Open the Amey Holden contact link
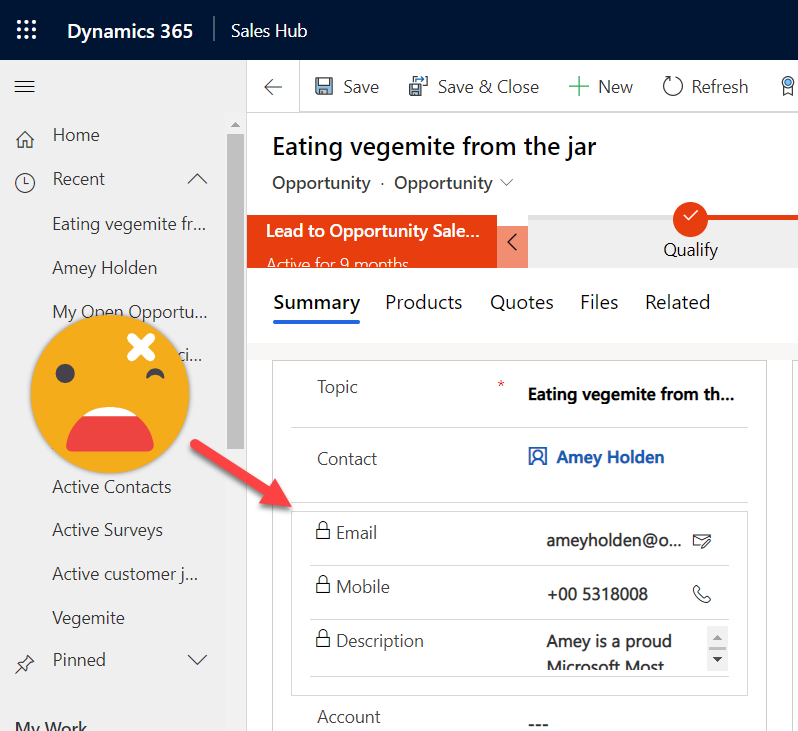This screenshot has height=731, width=798. tap(610, 457)
